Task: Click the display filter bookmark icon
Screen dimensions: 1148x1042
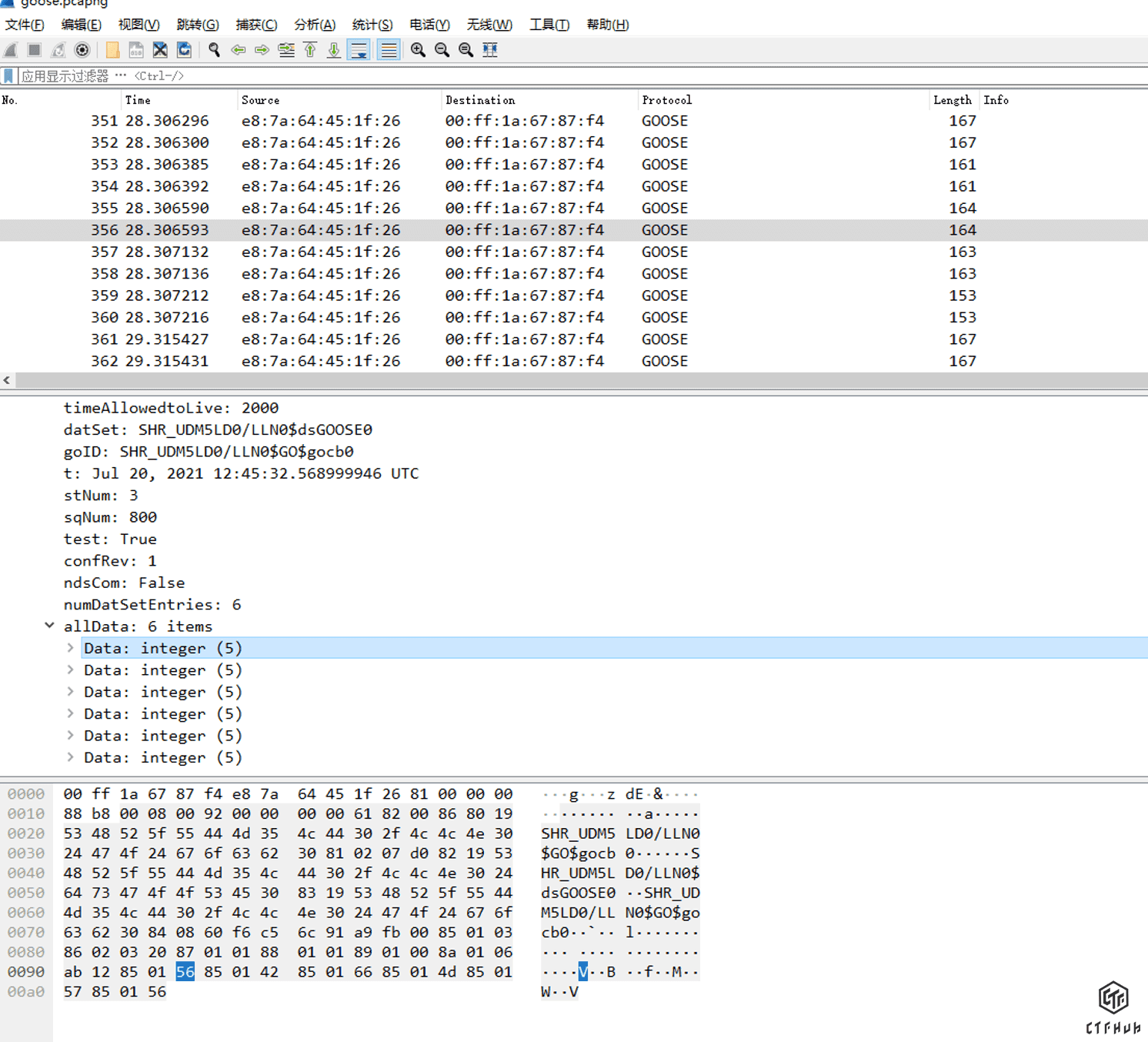Action: coord(8,76)
